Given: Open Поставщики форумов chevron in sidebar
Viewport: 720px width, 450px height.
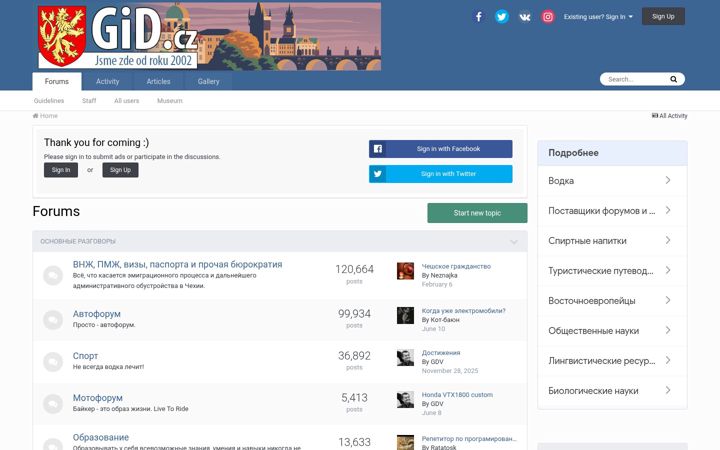Looking at the screenshot, I should (668, 210).
